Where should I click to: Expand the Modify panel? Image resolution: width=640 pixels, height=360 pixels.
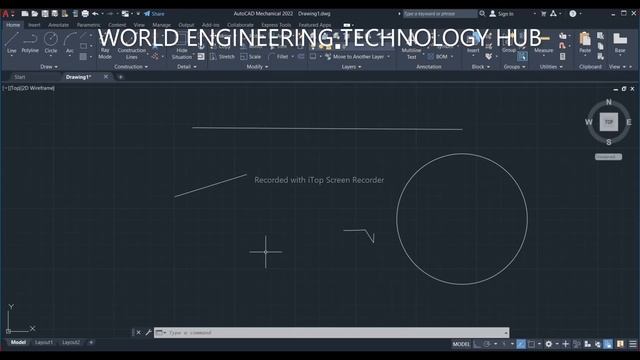point(257,67)
